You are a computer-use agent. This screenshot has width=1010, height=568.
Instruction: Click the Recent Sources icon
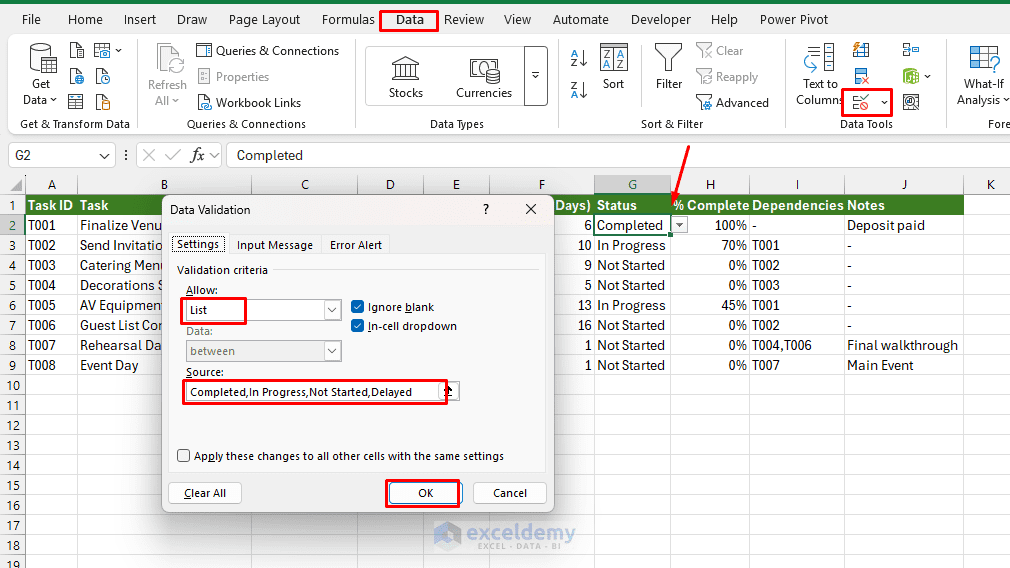(x=103, y=77)
